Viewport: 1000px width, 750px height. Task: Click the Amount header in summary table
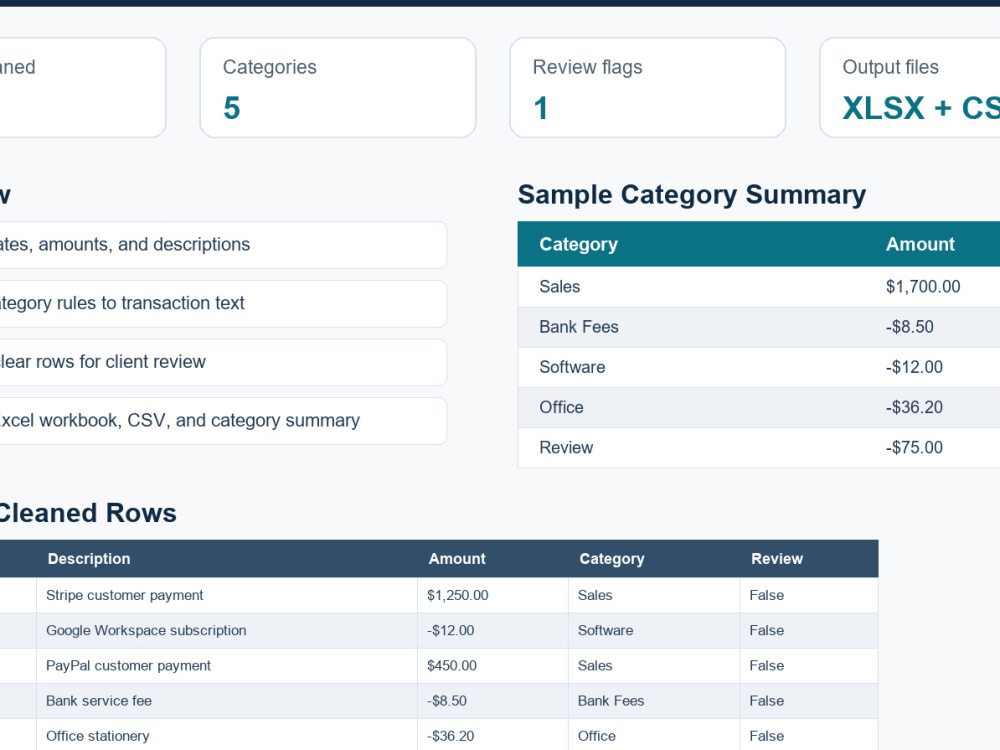[920, 244]
